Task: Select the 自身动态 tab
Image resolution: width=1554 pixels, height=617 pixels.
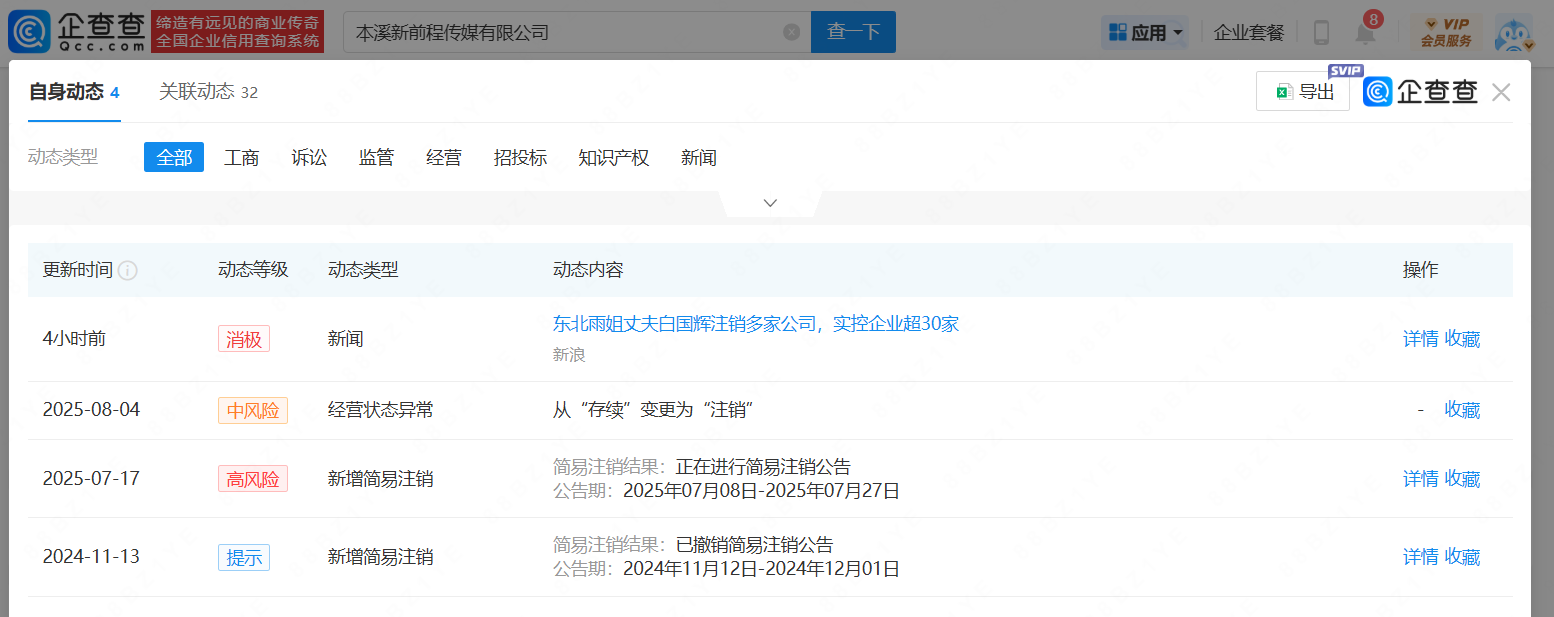Action: point(74,92)
